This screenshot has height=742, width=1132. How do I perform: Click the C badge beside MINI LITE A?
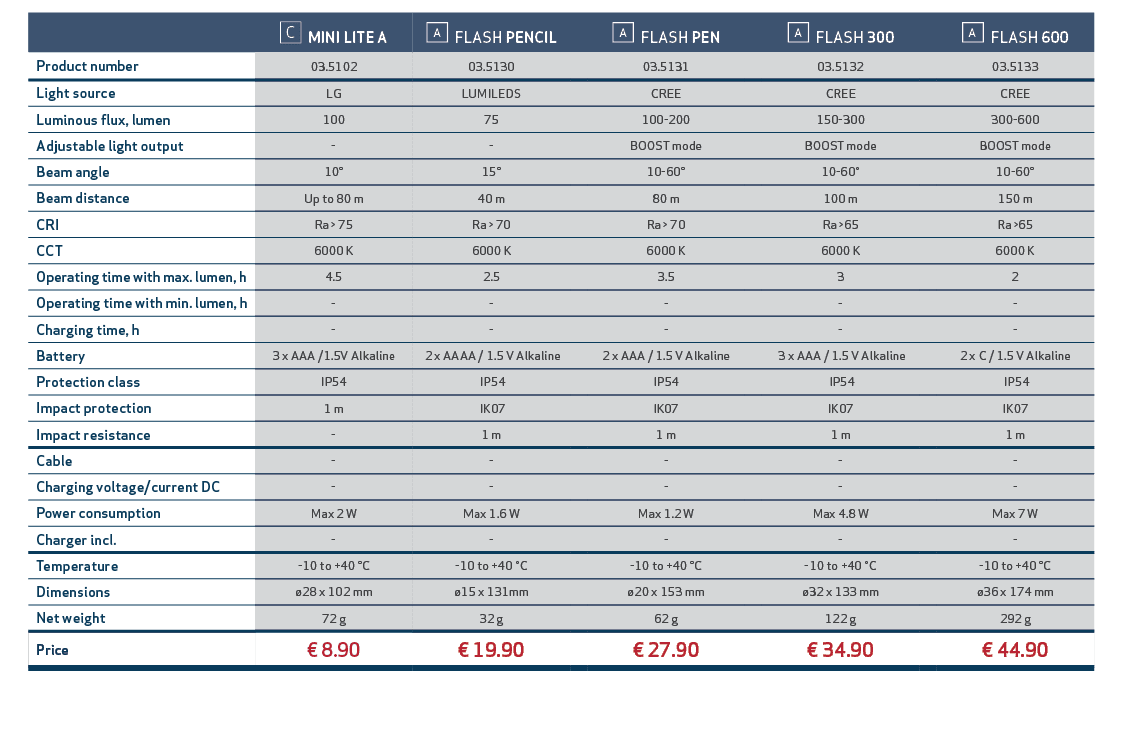tap(290, 33)
